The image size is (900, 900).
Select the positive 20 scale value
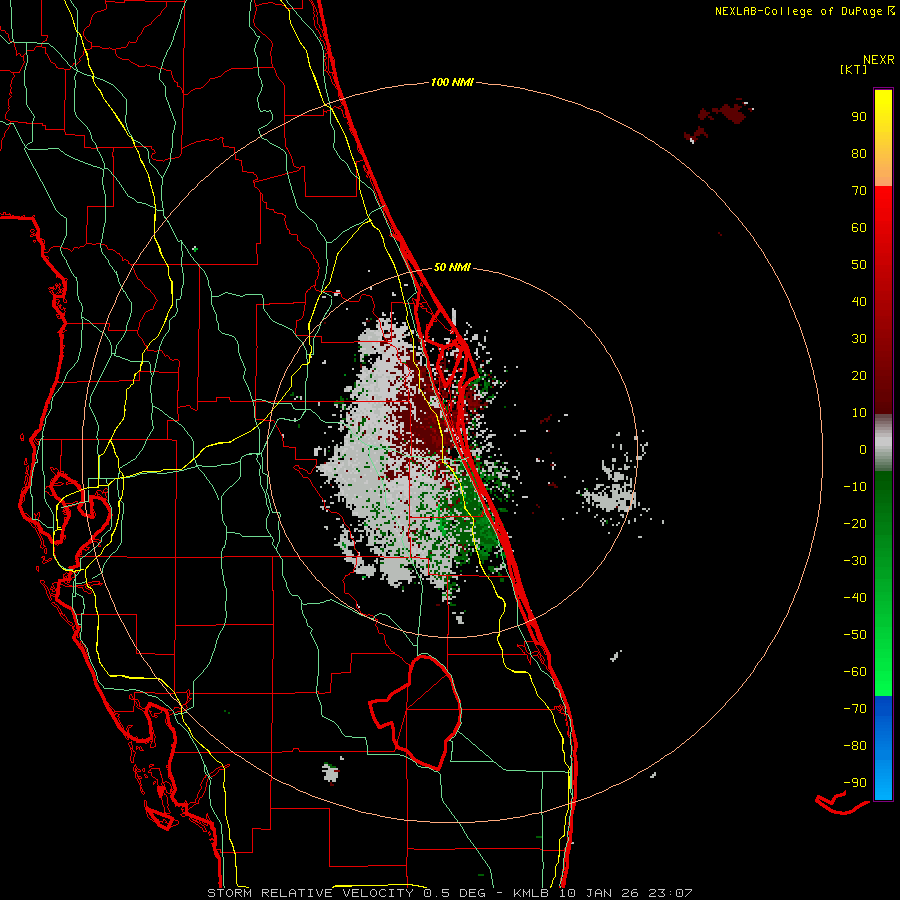[859, 375]
